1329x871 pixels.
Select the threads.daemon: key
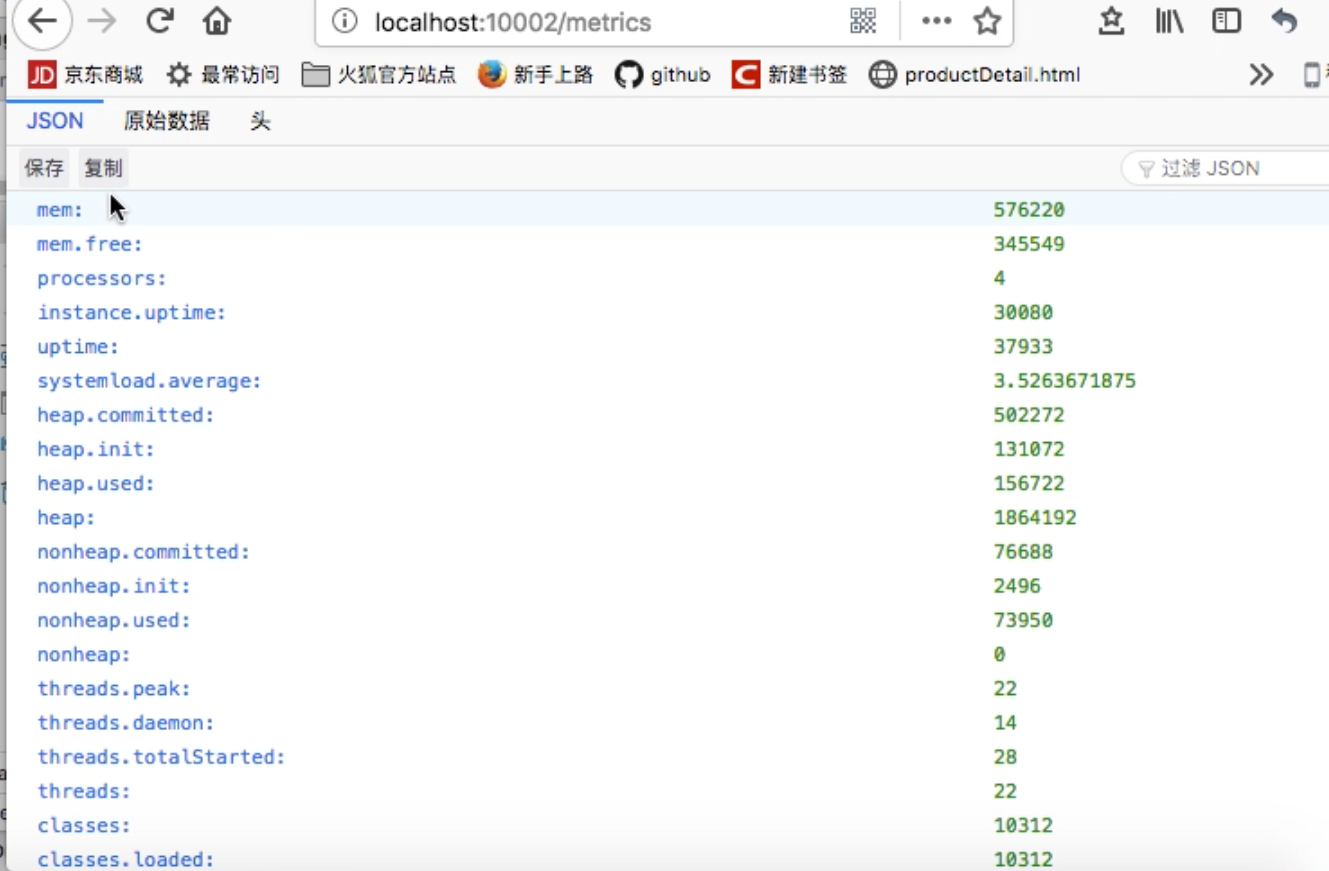pos(126,723)
